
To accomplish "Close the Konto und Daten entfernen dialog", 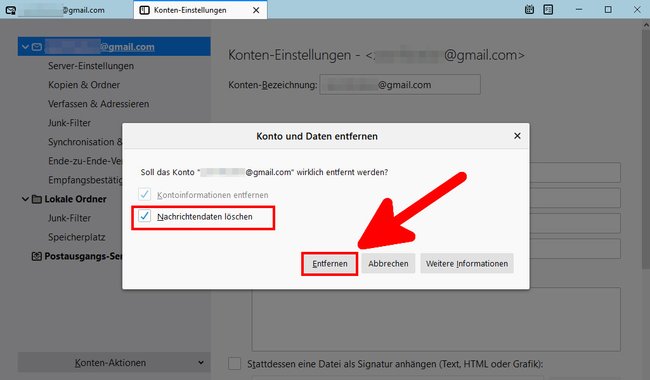I will [x=517, y=136].
